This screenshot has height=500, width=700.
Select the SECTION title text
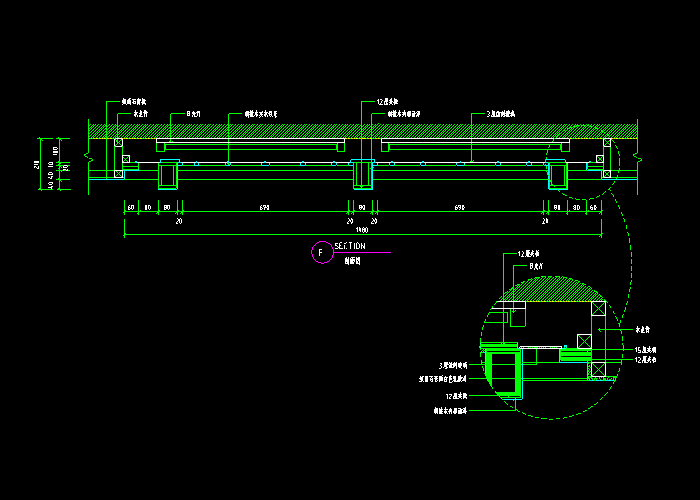pyautogui.click(x=350, y=246)
